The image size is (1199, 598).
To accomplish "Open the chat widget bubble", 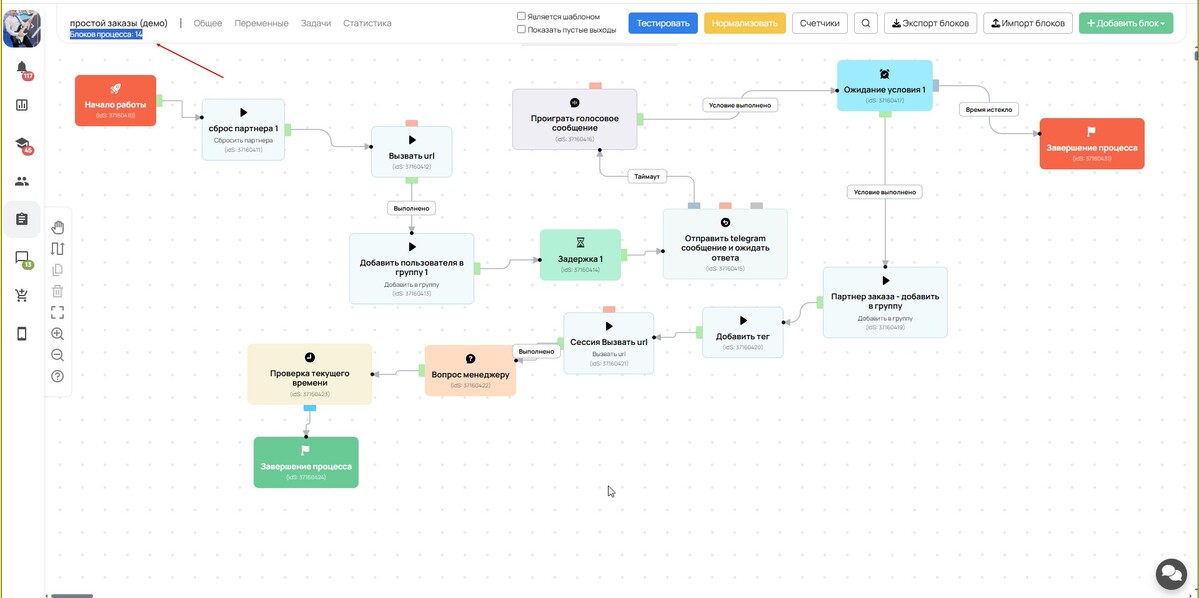I will 1170,573.
